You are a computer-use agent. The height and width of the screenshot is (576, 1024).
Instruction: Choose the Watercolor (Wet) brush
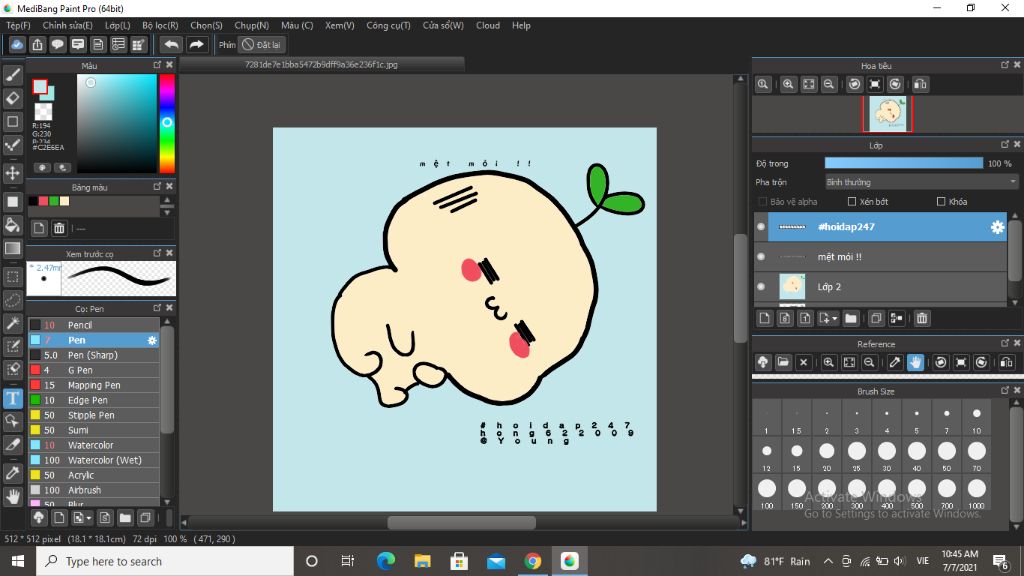pos(93,460)
